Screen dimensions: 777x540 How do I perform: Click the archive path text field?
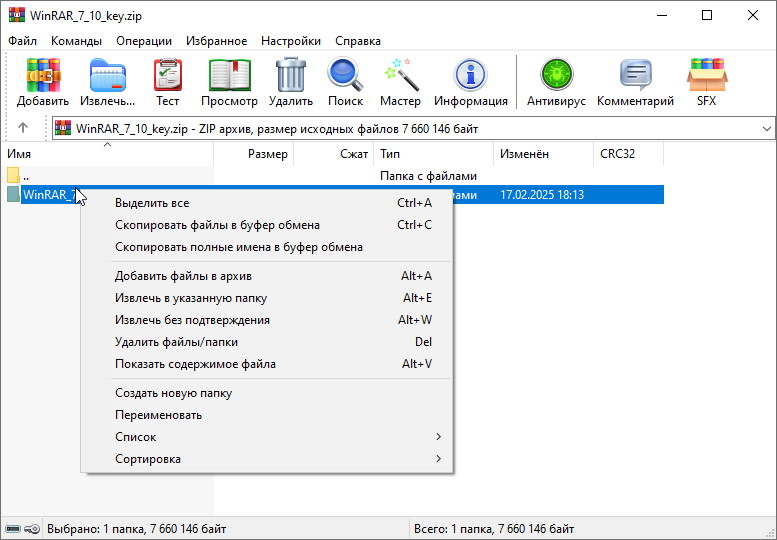point(413,129)
